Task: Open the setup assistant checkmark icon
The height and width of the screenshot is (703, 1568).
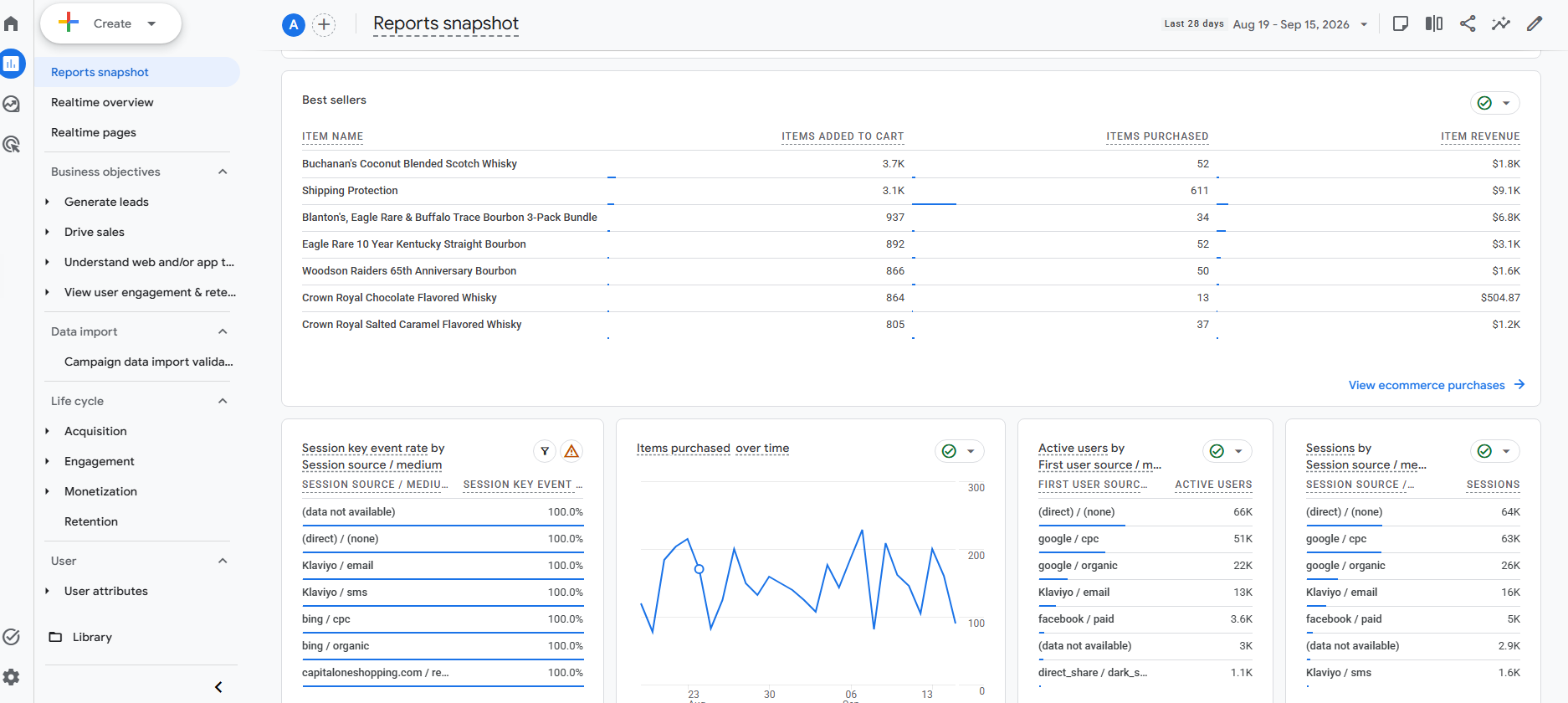Action: [x=11, y=637]
